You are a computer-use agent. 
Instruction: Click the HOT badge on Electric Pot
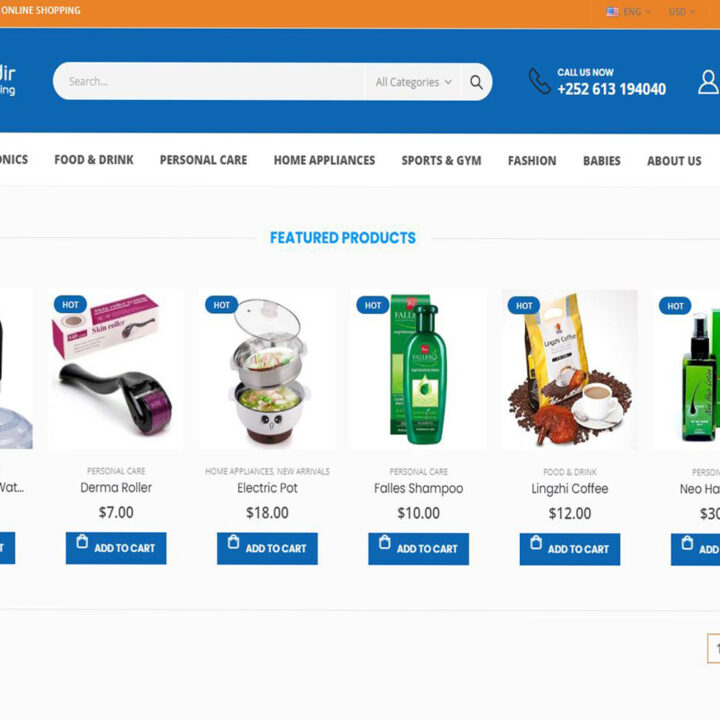coord(221,305)
